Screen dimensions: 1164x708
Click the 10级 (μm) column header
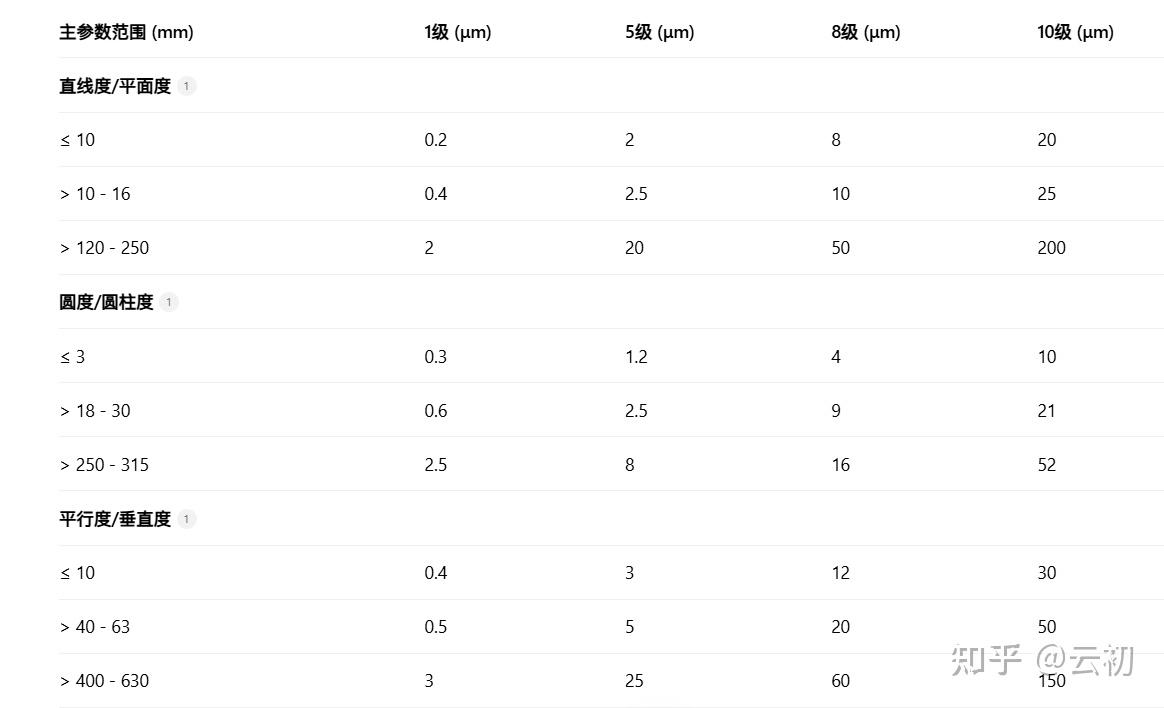1075,32
